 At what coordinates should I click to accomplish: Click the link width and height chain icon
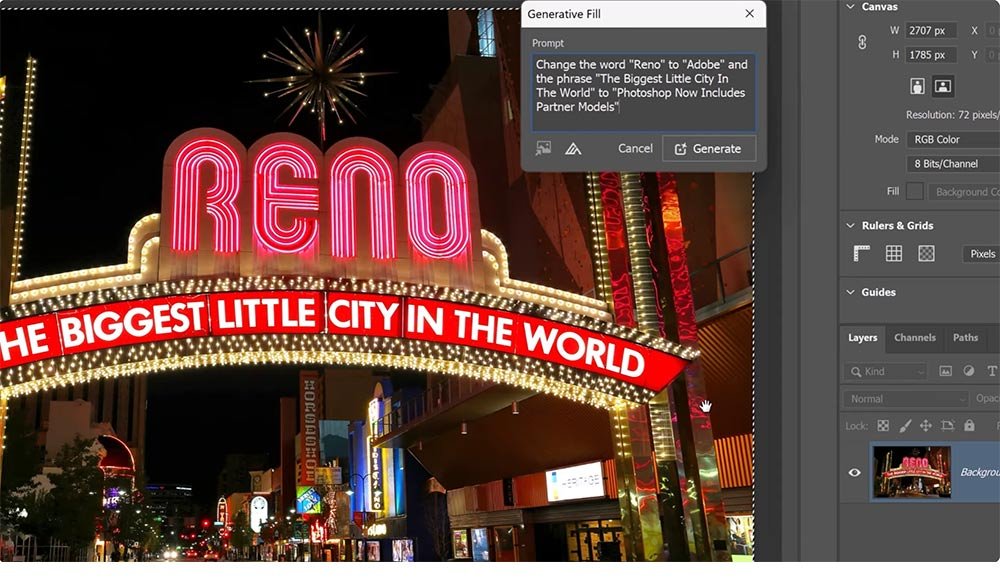[x=862, y=43]
